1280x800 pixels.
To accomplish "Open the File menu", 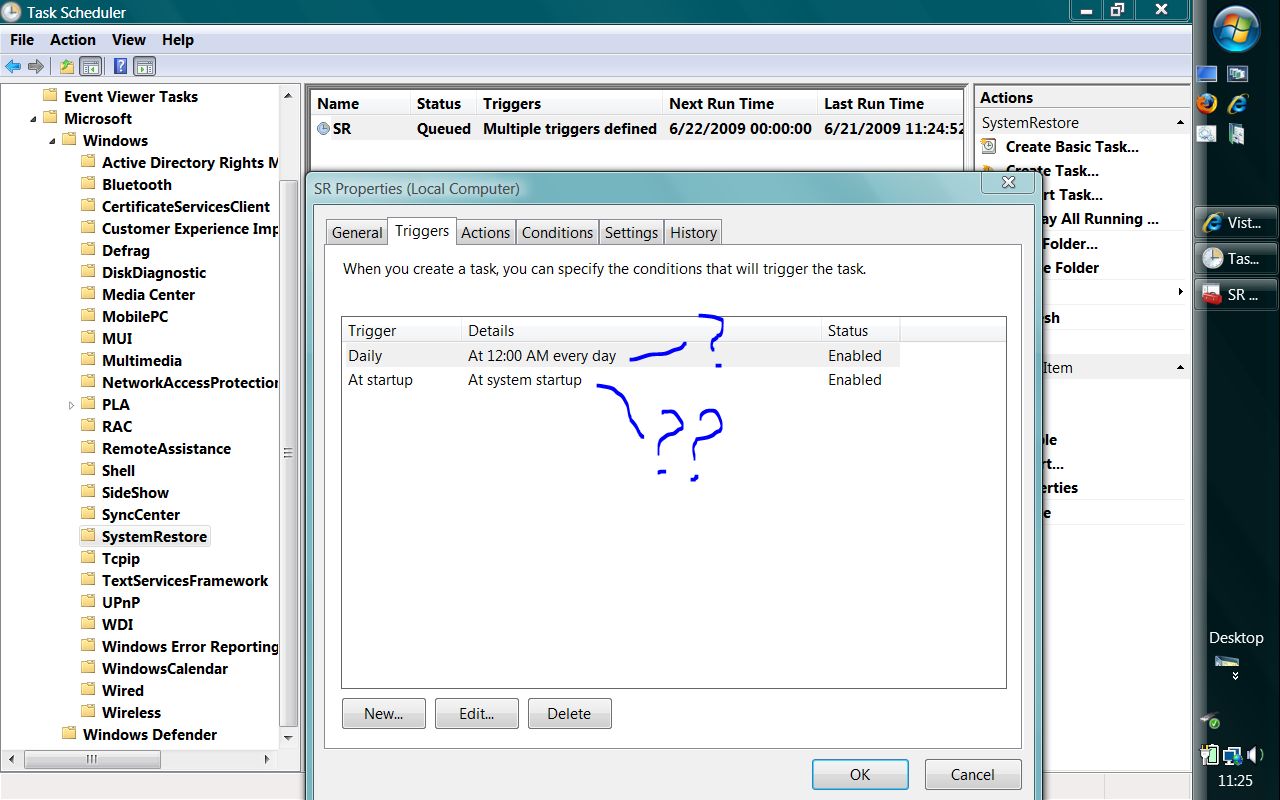I will [x=22, y=40].
